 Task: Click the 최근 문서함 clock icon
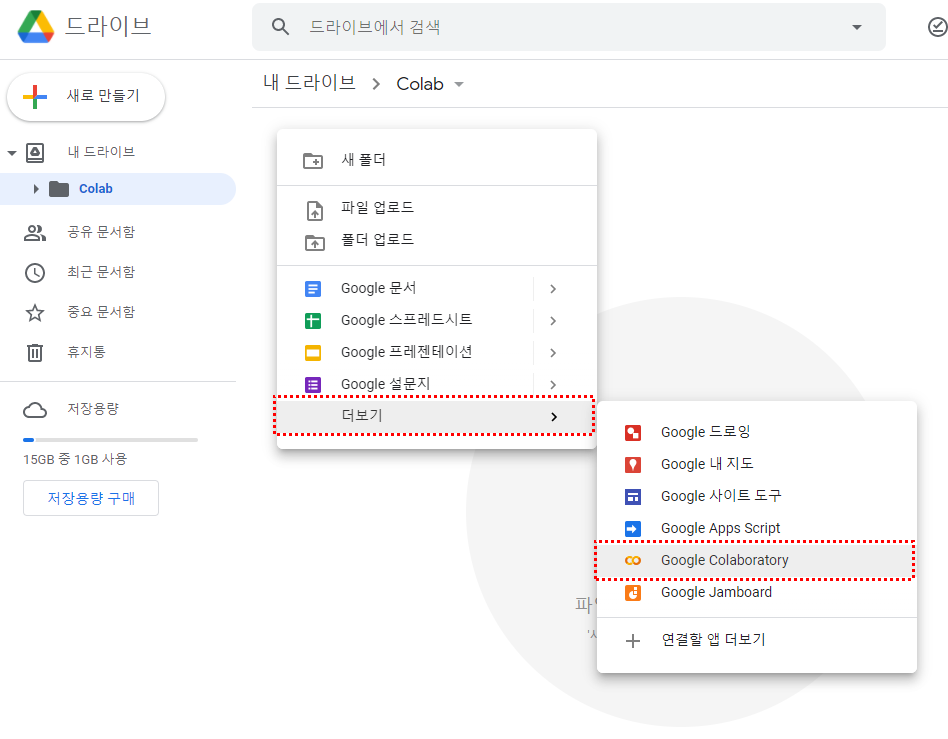[35, 273]
